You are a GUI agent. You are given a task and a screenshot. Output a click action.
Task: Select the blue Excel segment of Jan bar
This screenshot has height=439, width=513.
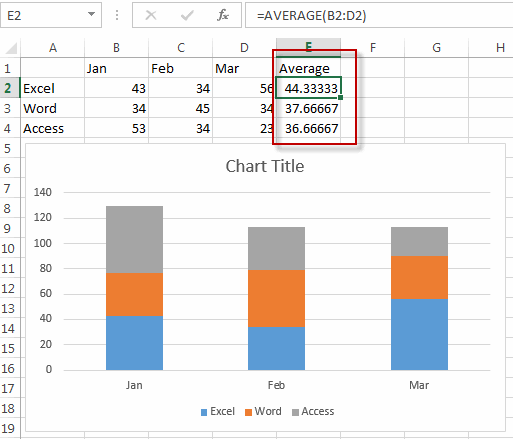pos(134,343)
